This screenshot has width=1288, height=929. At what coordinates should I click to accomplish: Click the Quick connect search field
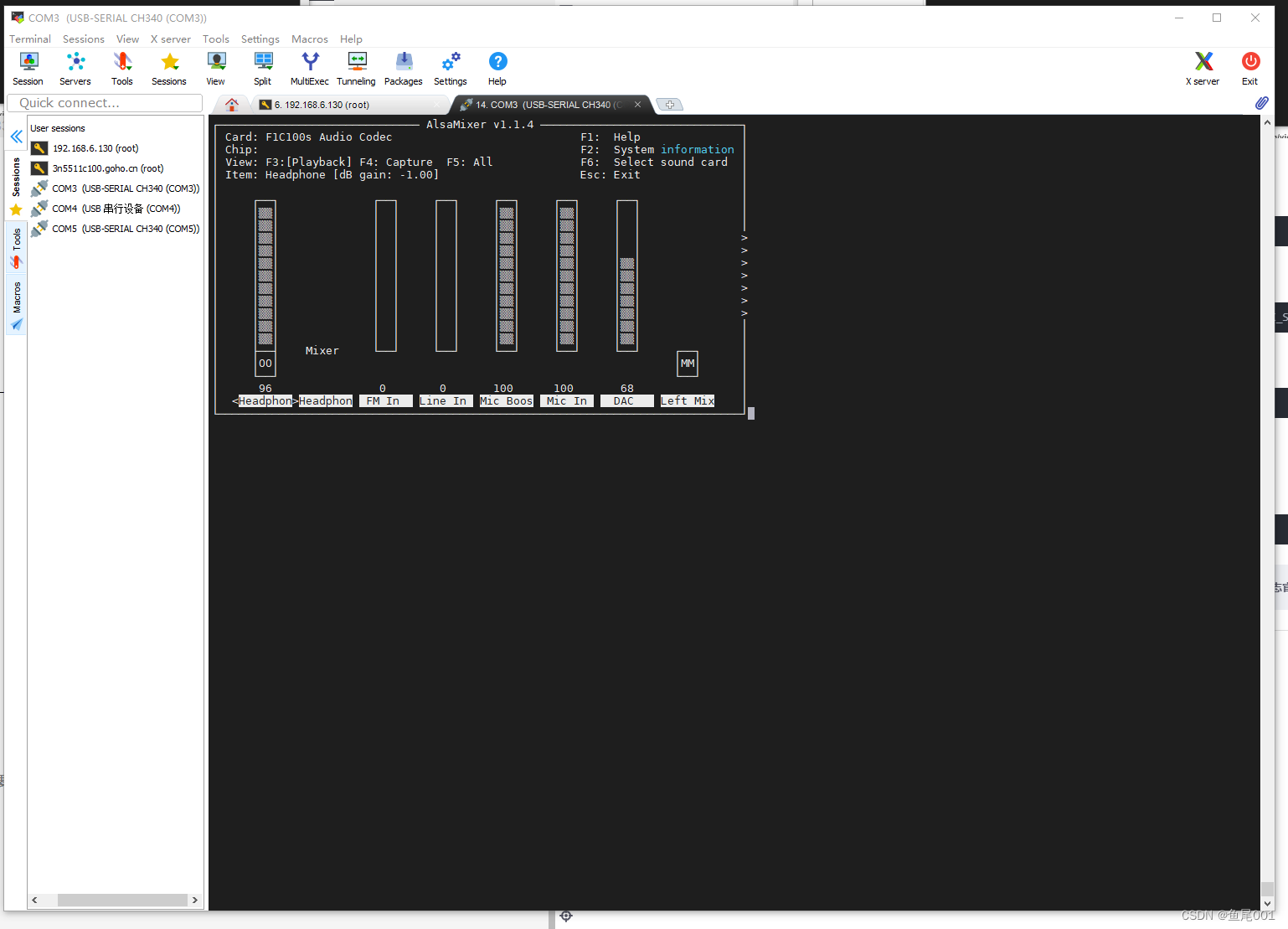tap(104, 102)
